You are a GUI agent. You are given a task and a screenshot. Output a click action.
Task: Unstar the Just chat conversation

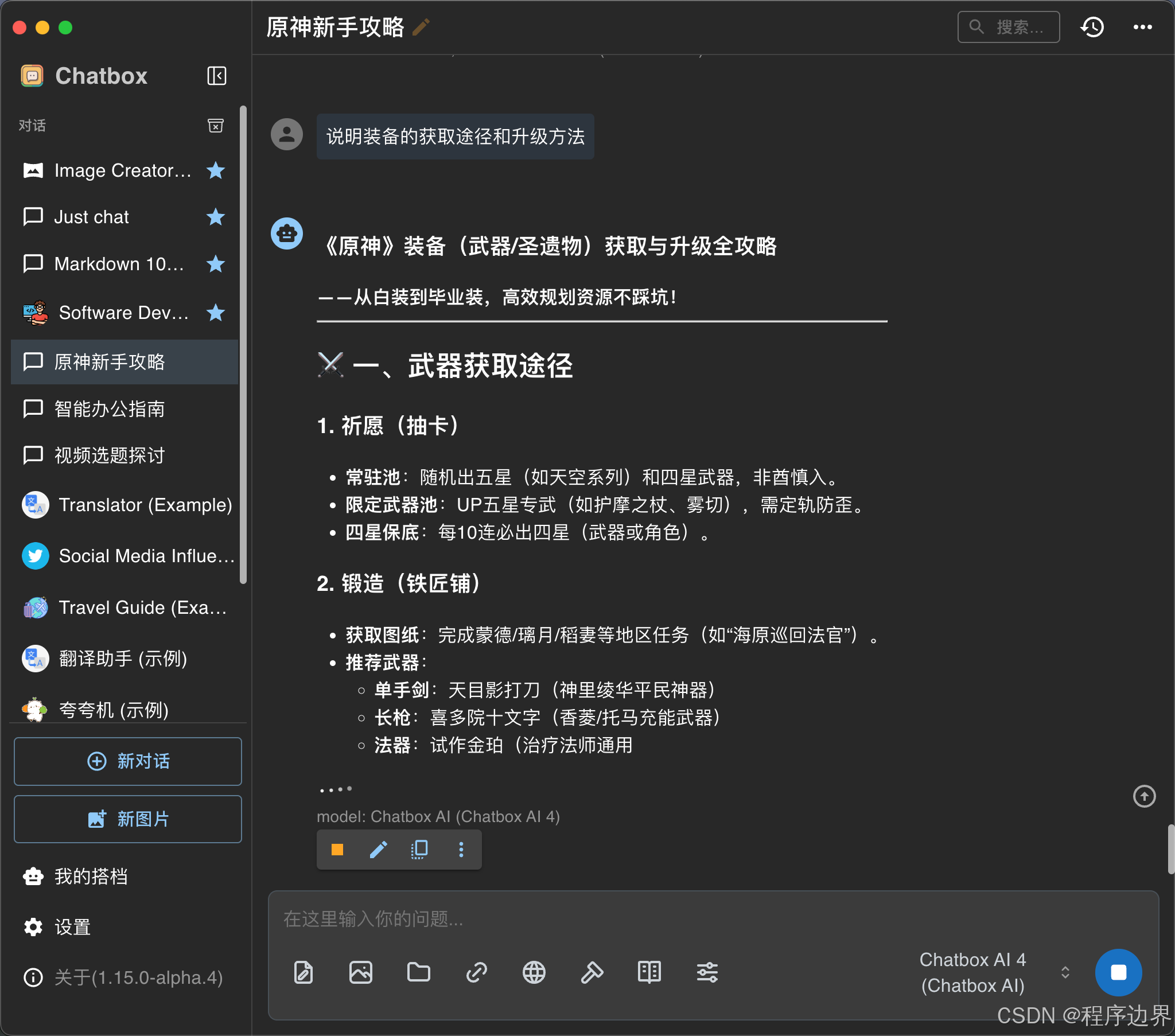216,217
